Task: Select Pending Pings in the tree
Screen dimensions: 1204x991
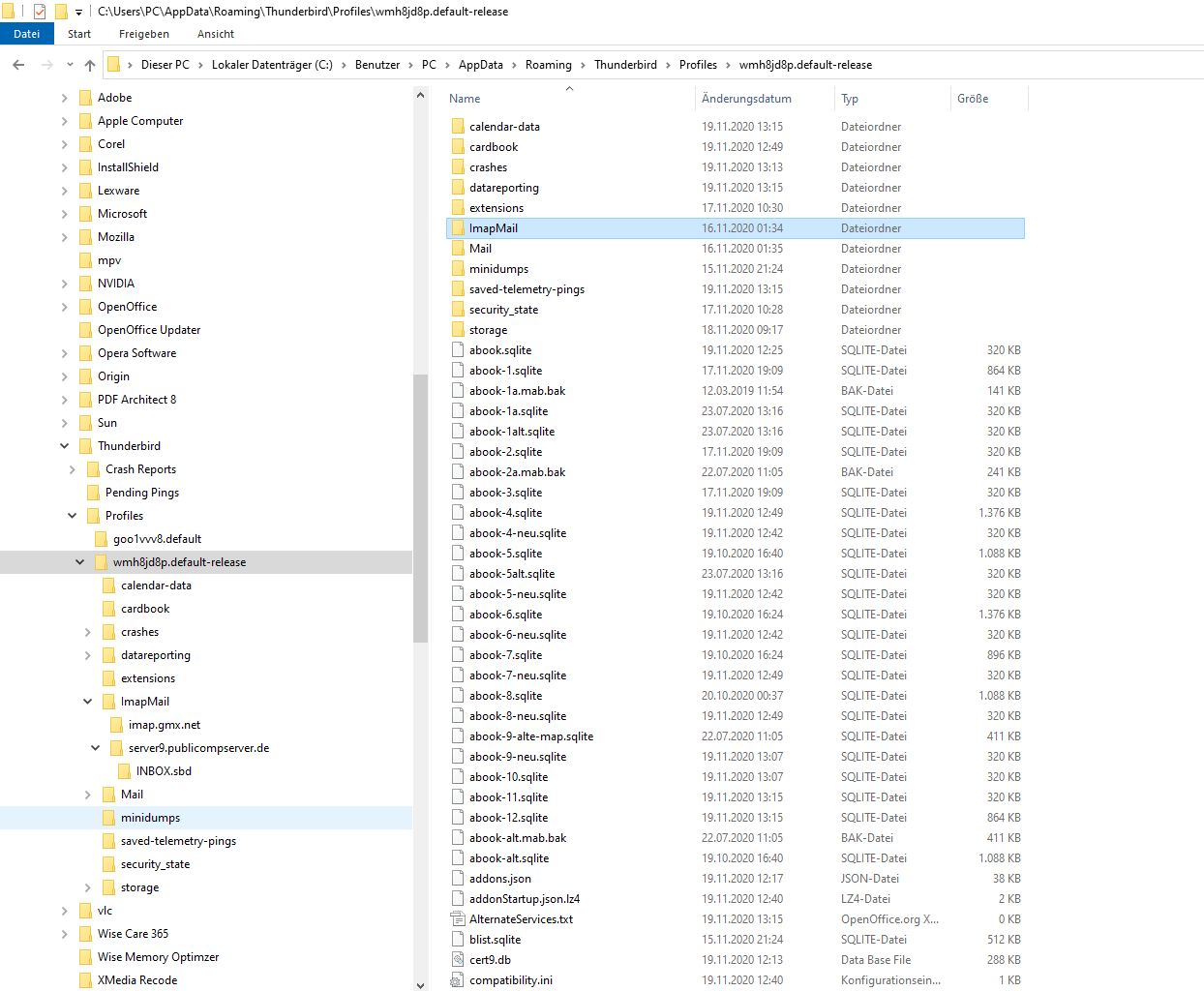Action: [x=142, y=493]
